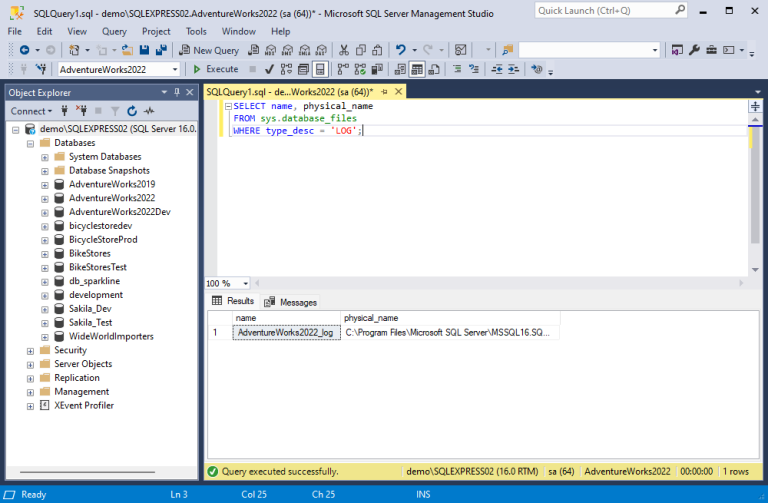Toggle the IntelliSense Enabled button

pyautogui.click(x=320, y=69)
